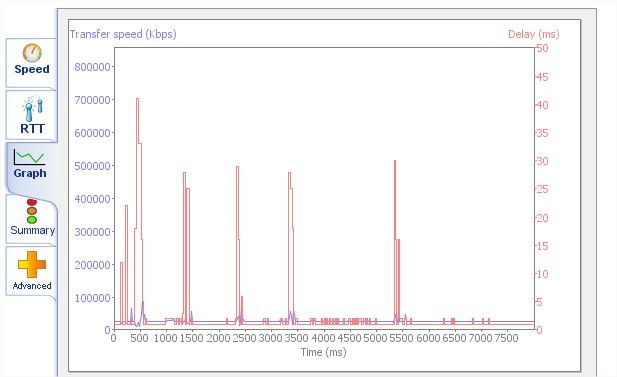Select the Graph tab

(30, 168)
